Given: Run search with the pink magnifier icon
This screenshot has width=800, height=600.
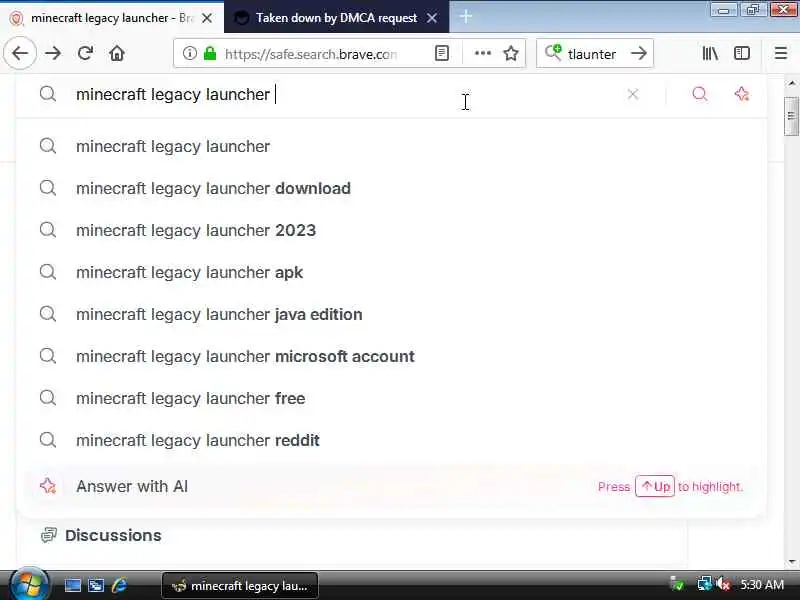Looking at the screenshot, I should (x=700, y=94).
